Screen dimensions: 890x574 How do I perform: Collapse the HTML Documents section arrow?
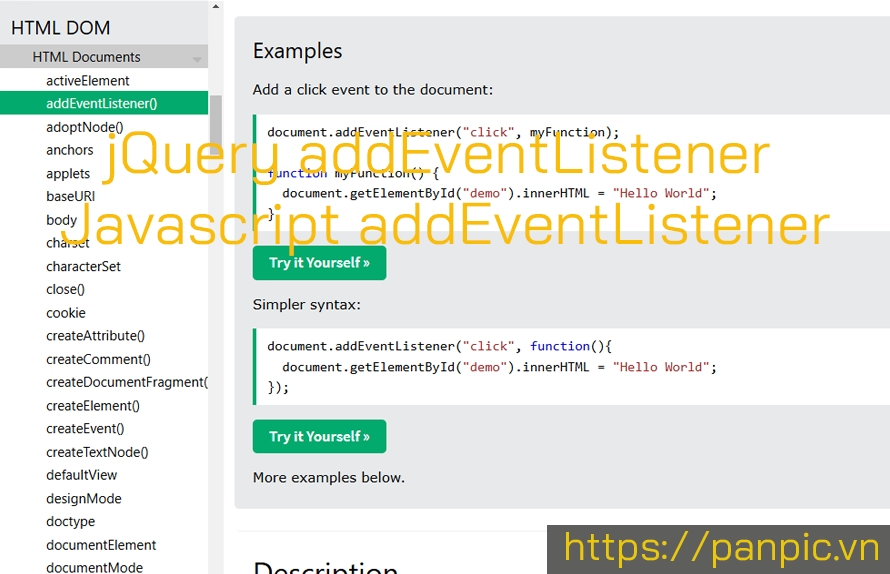(197, 58)
